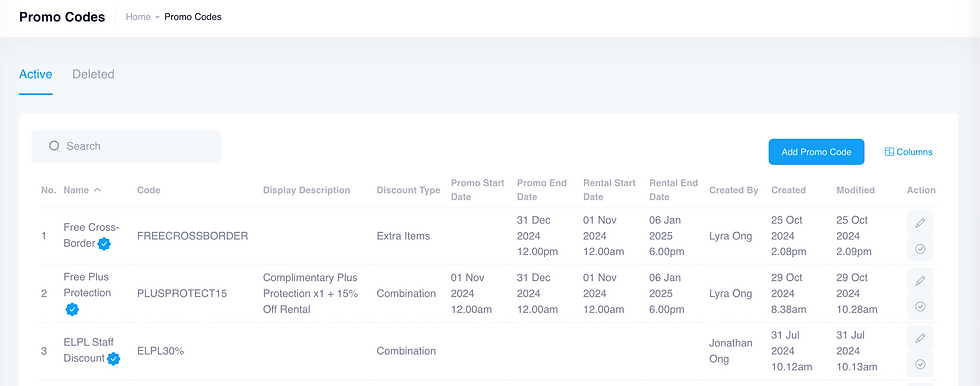Image resolution: width=980 pixels, height=386 pixels.
Task: Click the Discount Type column header
Action: click(408, 190)
